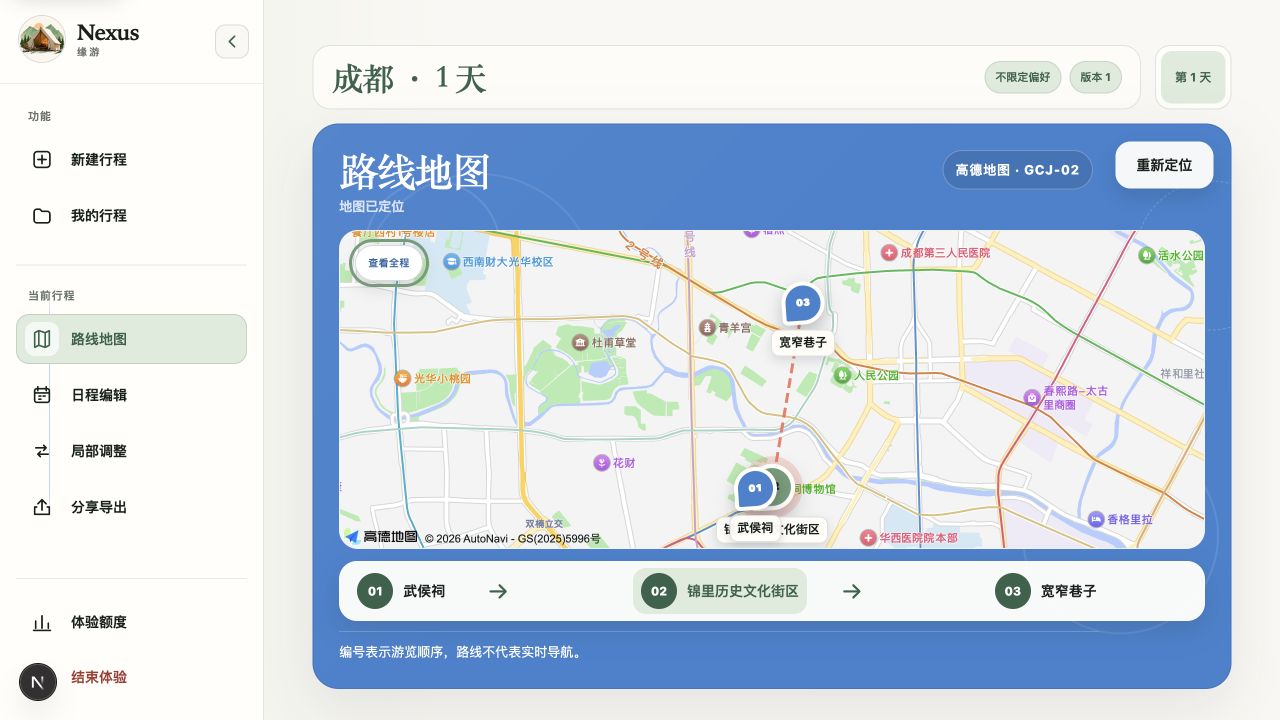Click the 人民公园 park icon on map
The image size is (1280, 720).
click(x=842, y=375)
